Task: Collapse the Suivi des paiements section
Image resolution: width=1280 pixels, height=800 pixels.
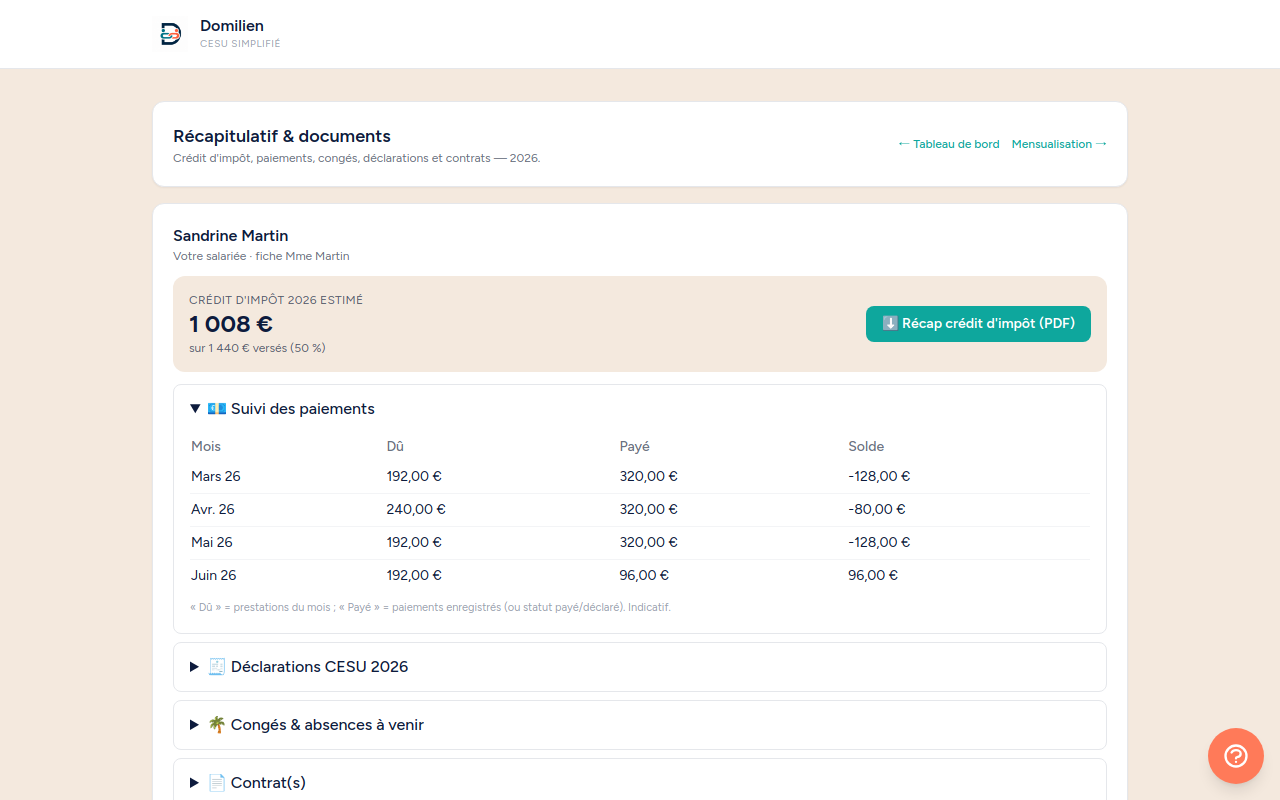Action: tap(640, 409)
